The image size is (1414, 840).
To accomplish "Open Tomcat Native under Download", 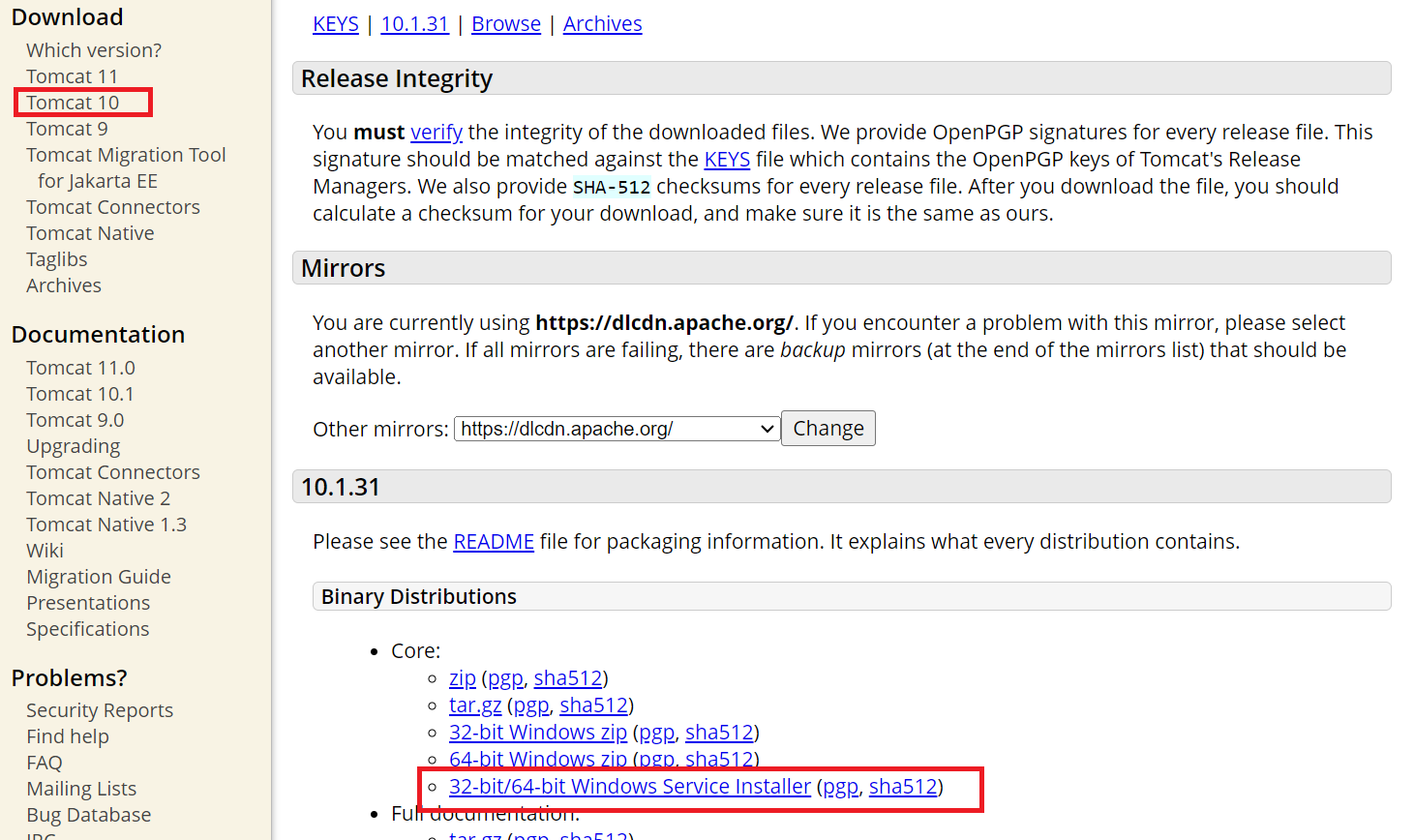I will click(90, 233).
